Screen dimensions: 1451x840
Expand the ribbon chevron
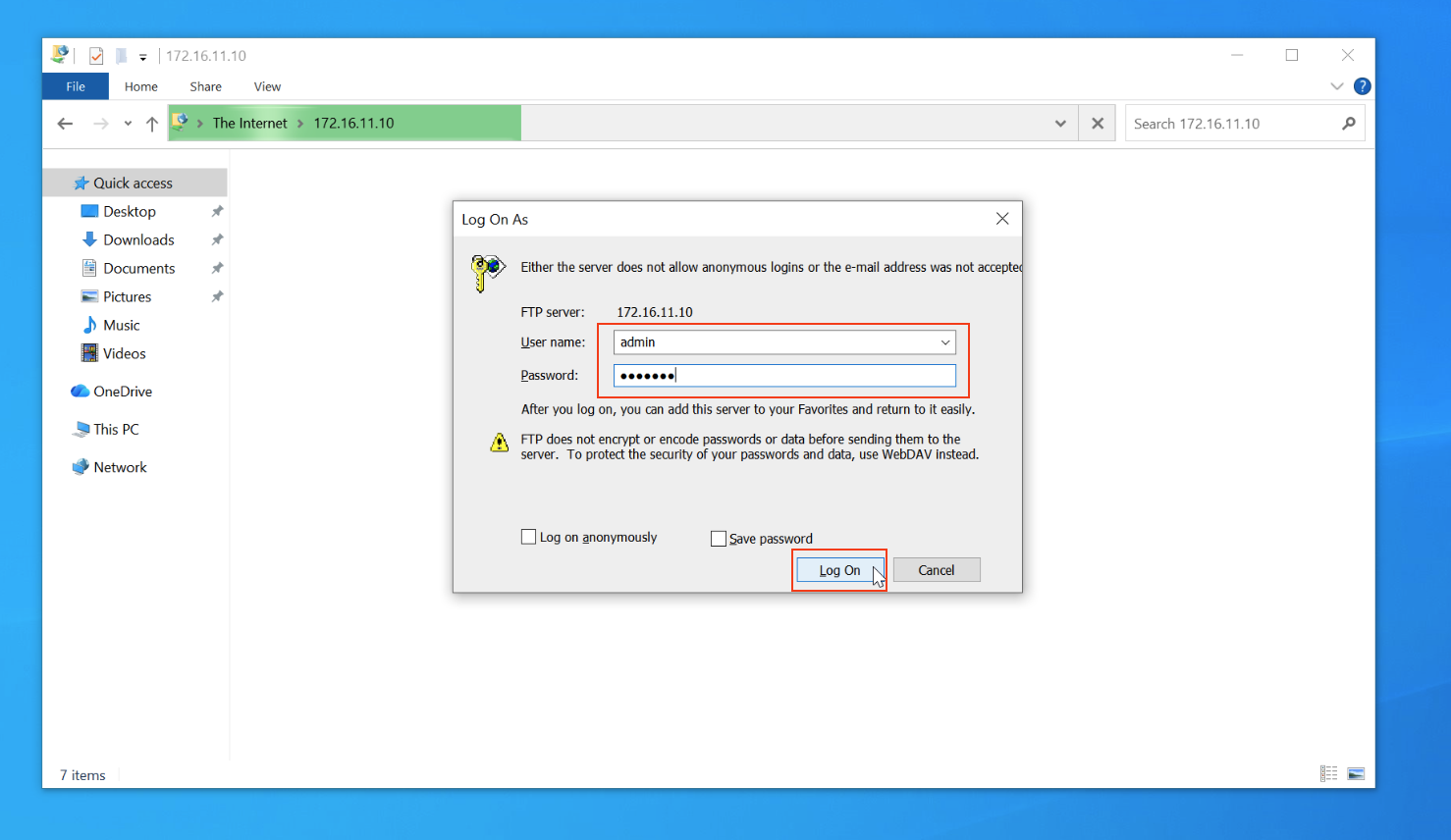coord(1336,86)
